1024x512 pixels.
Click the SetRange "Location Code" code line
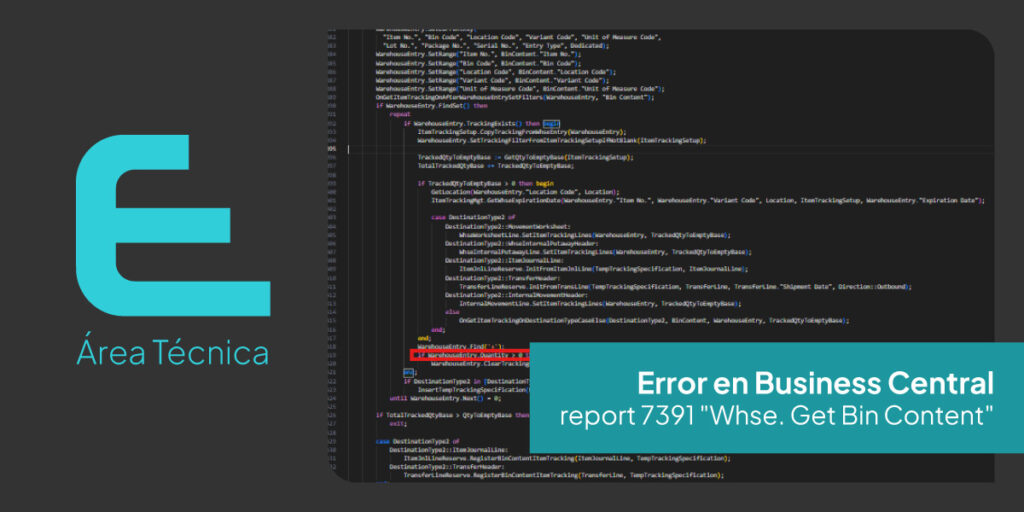coord(496,71)
